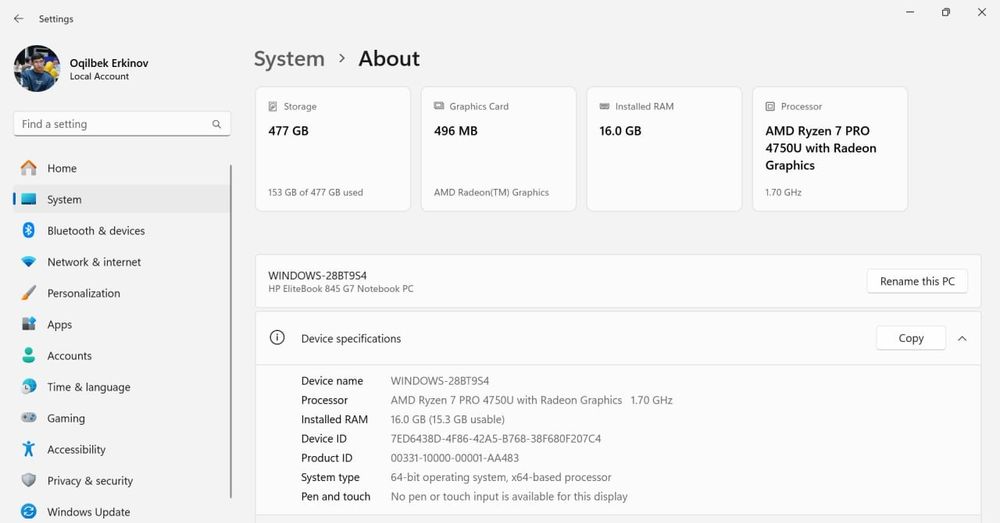Click the No pen or touch input text
This screenshot has width=1000, height=523.
[x=509, y=496]
